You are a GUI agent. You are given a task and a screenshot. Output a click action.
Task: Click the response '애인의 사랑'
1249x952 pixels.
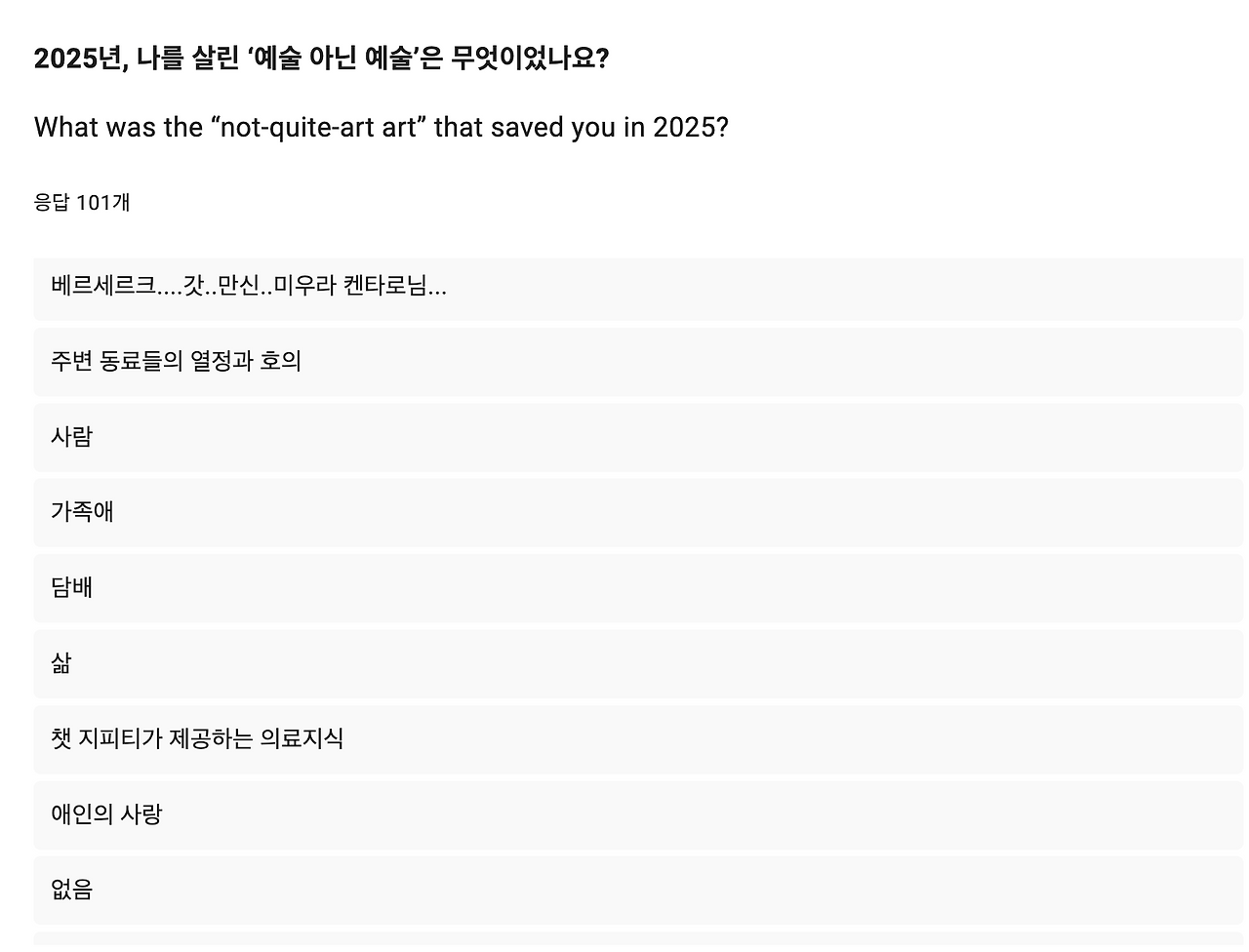638,814
